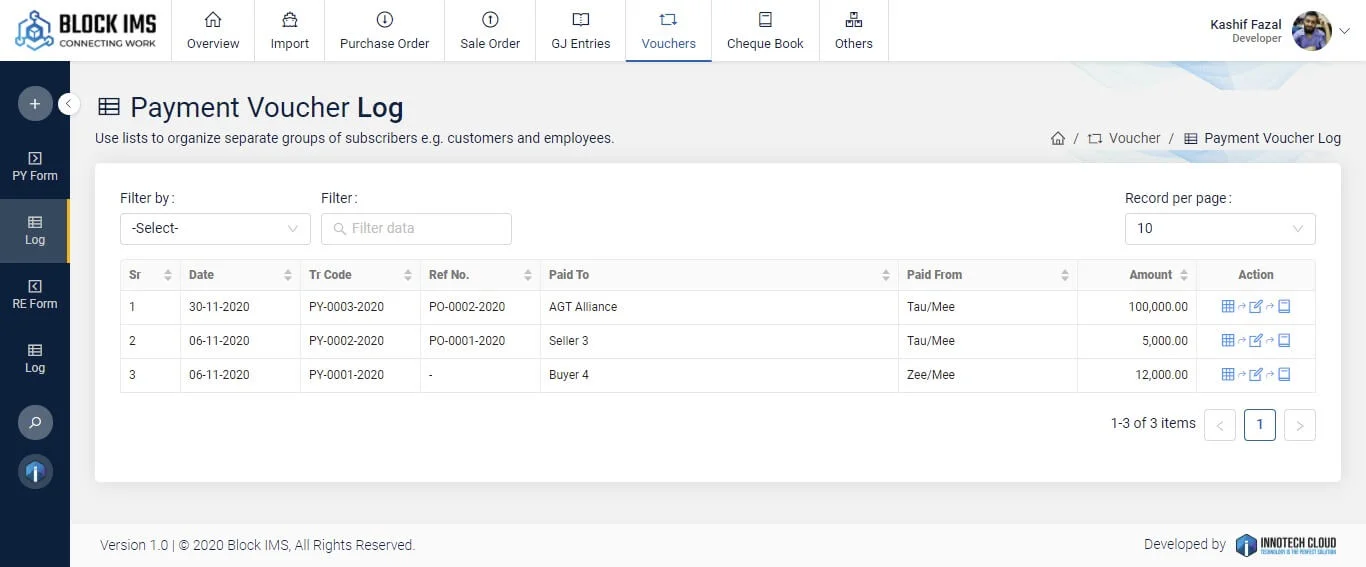Click the sidebar search magnifier icon
1366x567 pixels.
(35, 423)
